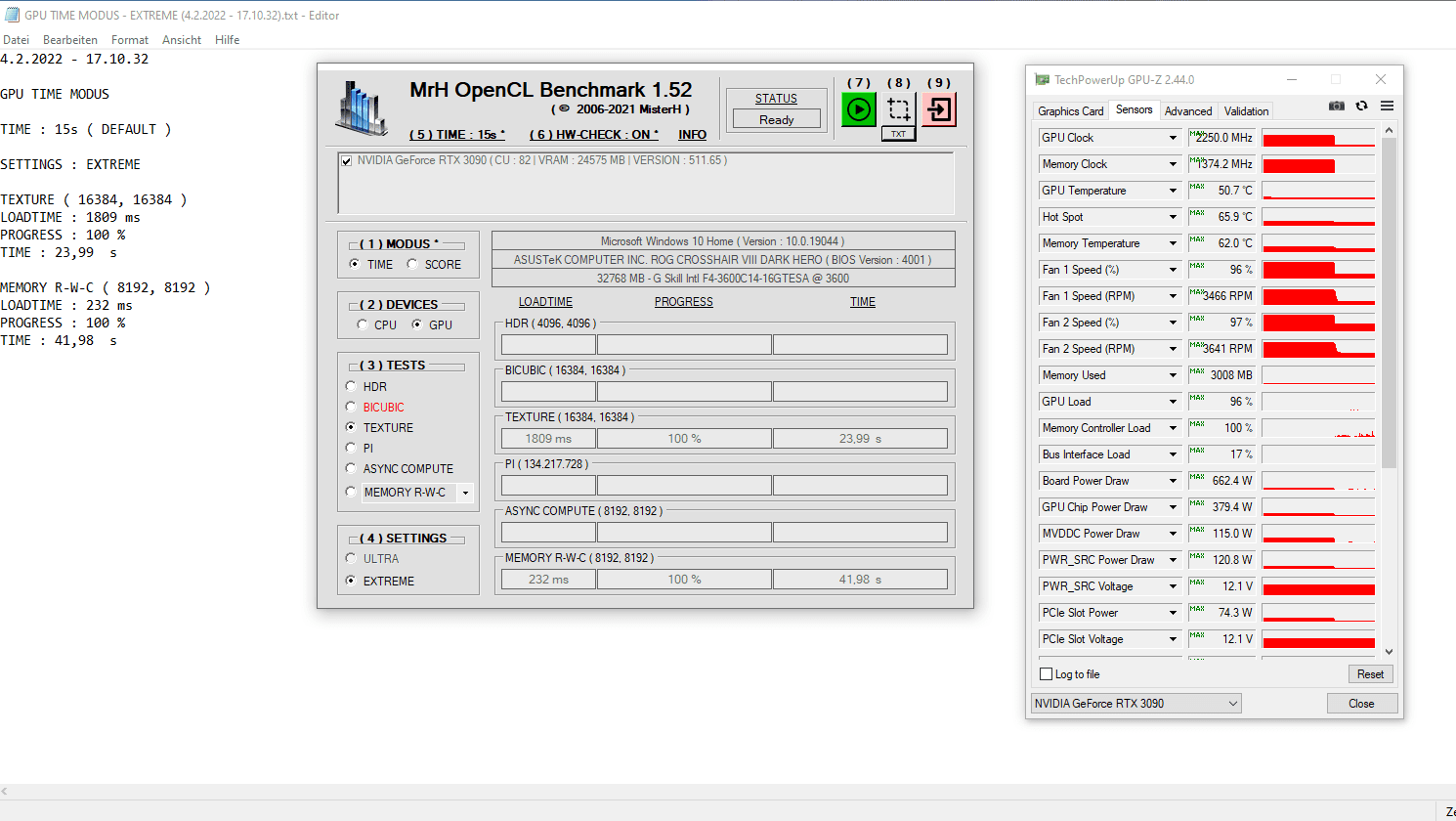The width and height of the screenshot is (1456, 821).
Task: Click PWR_SRC Voltage red graph bar
Action: (1318, 586)
